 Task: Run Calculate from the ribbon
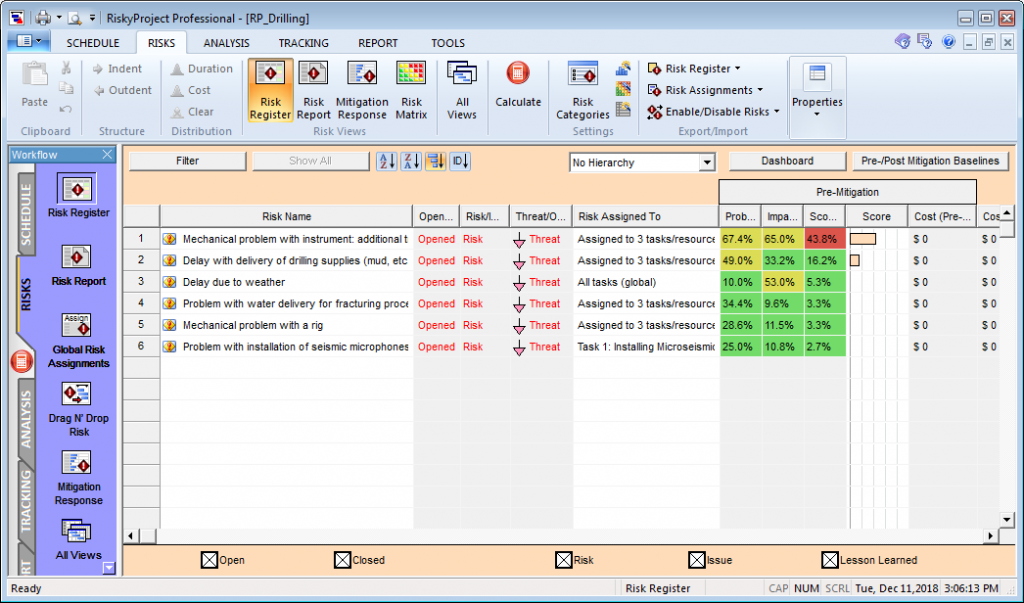tap(518, 85)
